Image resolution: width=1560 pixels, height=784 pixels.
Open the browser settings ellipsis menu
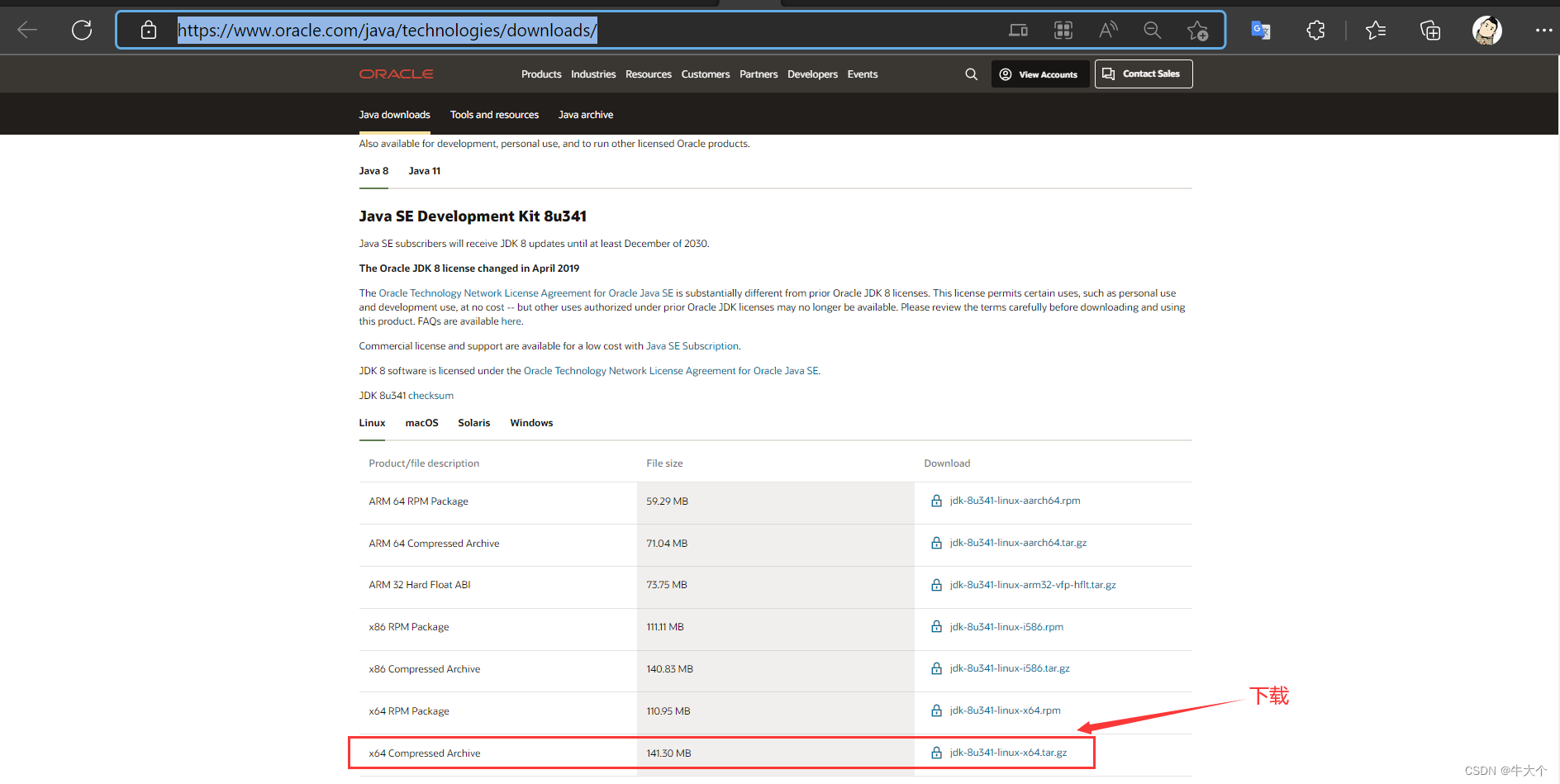coord(1543,30)
